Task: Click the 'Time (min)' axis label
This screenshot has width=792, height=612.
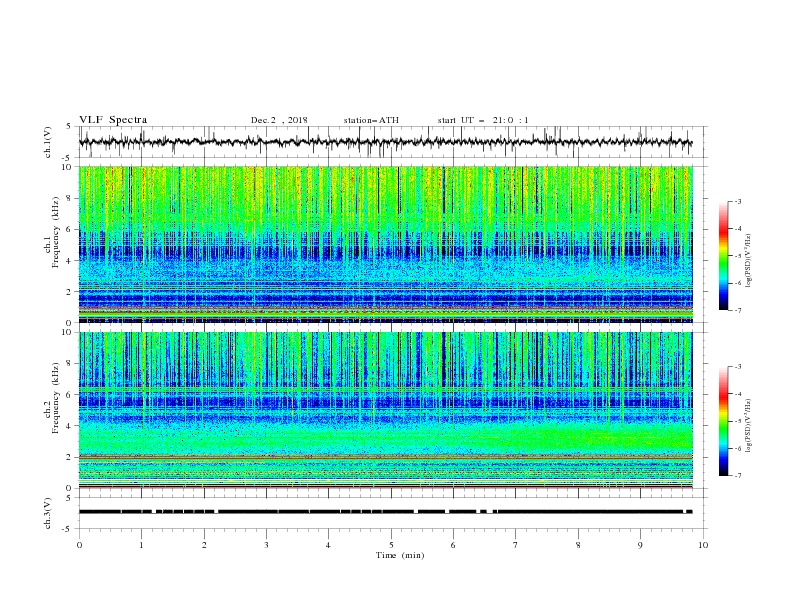Action: [400, 555]
